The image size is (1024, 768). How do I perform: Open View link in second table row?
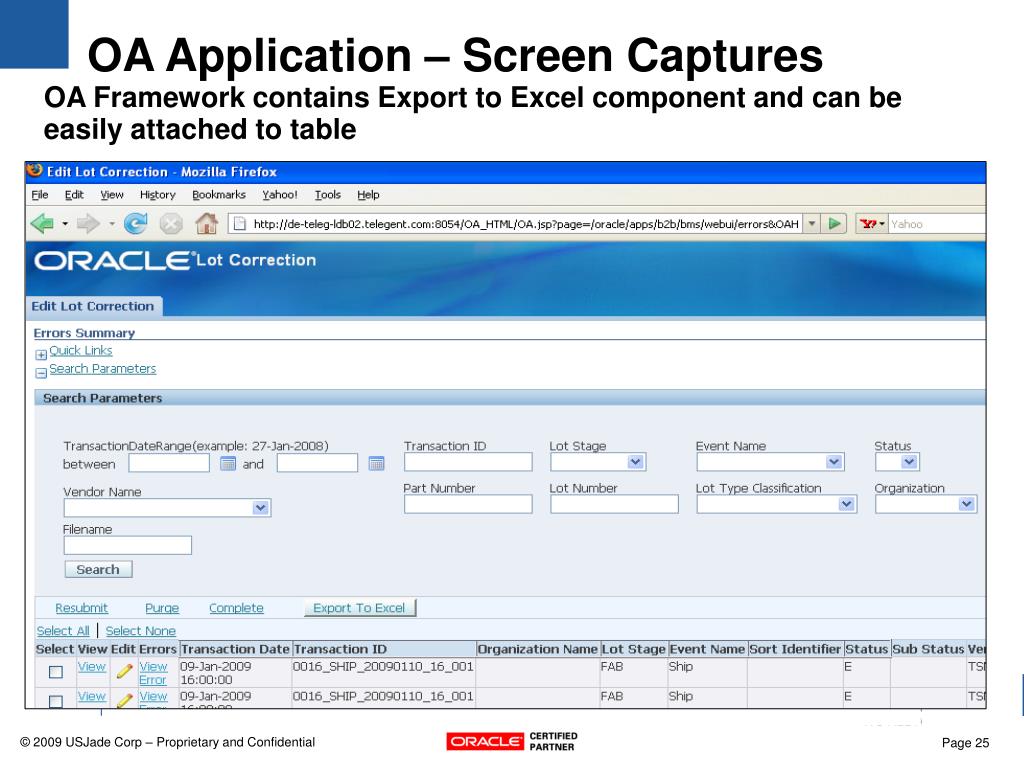(91, 697)
